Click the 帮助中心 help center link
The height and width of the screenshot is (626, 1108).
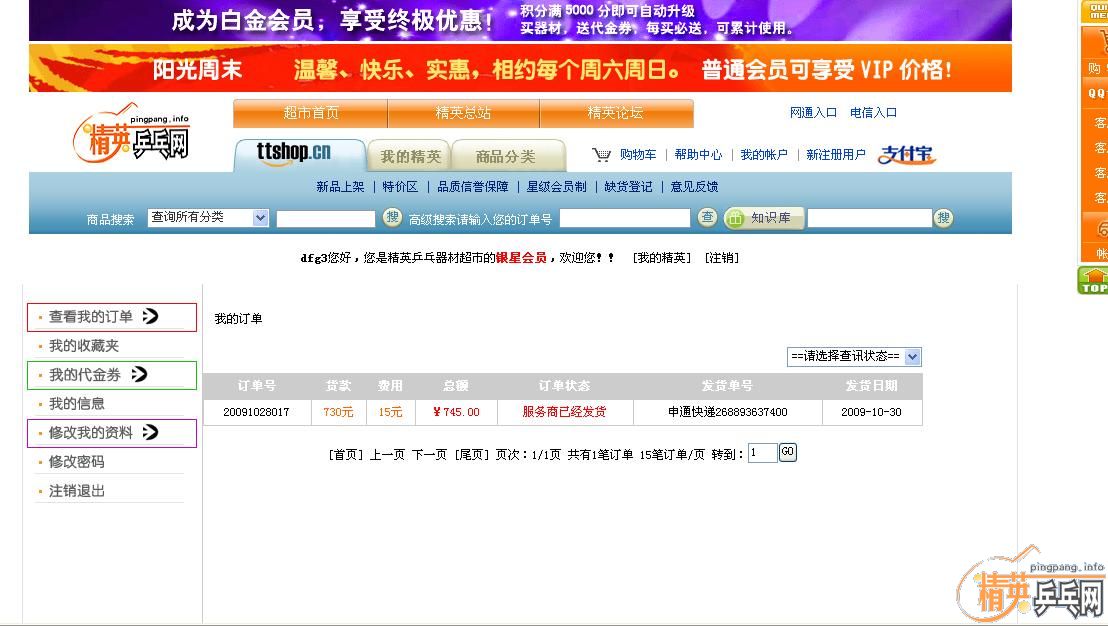tap(698, 155)
